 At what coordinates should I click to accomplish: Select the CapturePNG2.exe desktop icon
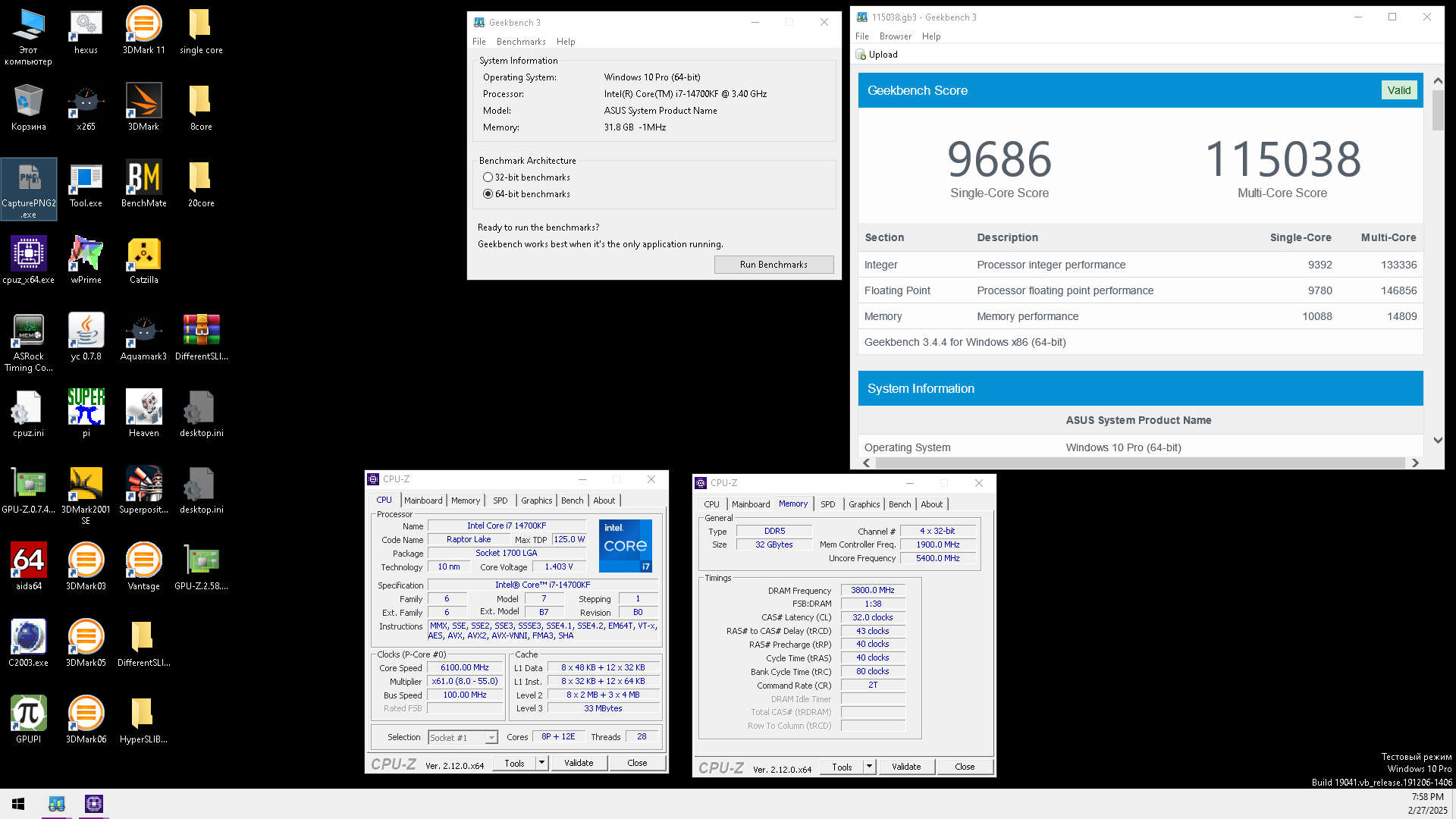tap(29, 190)
